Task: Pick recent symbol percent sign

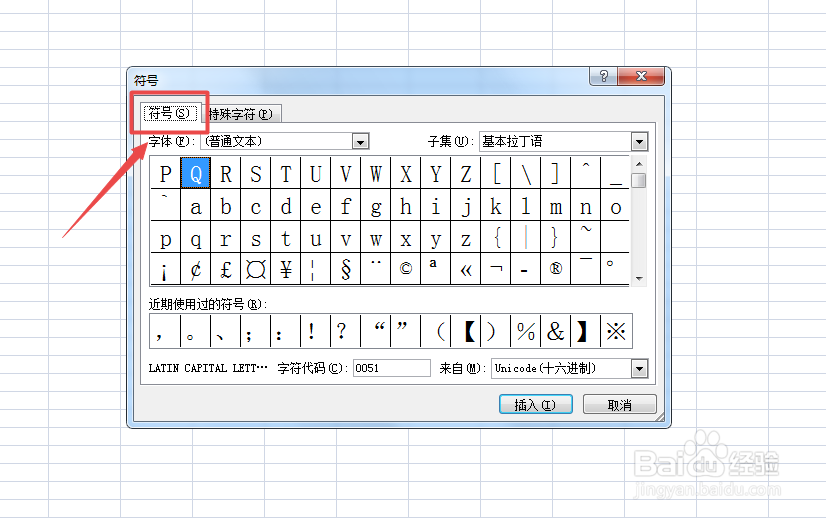Action: click(x=526, y=331)
